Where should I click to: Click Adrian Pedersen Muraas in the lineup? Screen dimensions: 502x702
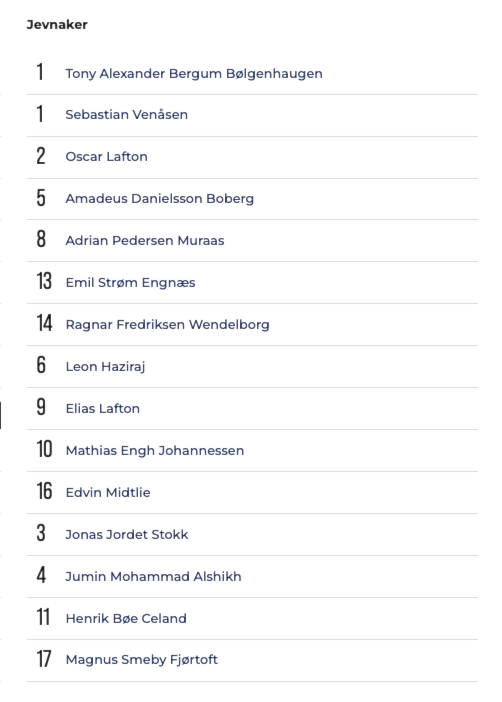(145, 240)
